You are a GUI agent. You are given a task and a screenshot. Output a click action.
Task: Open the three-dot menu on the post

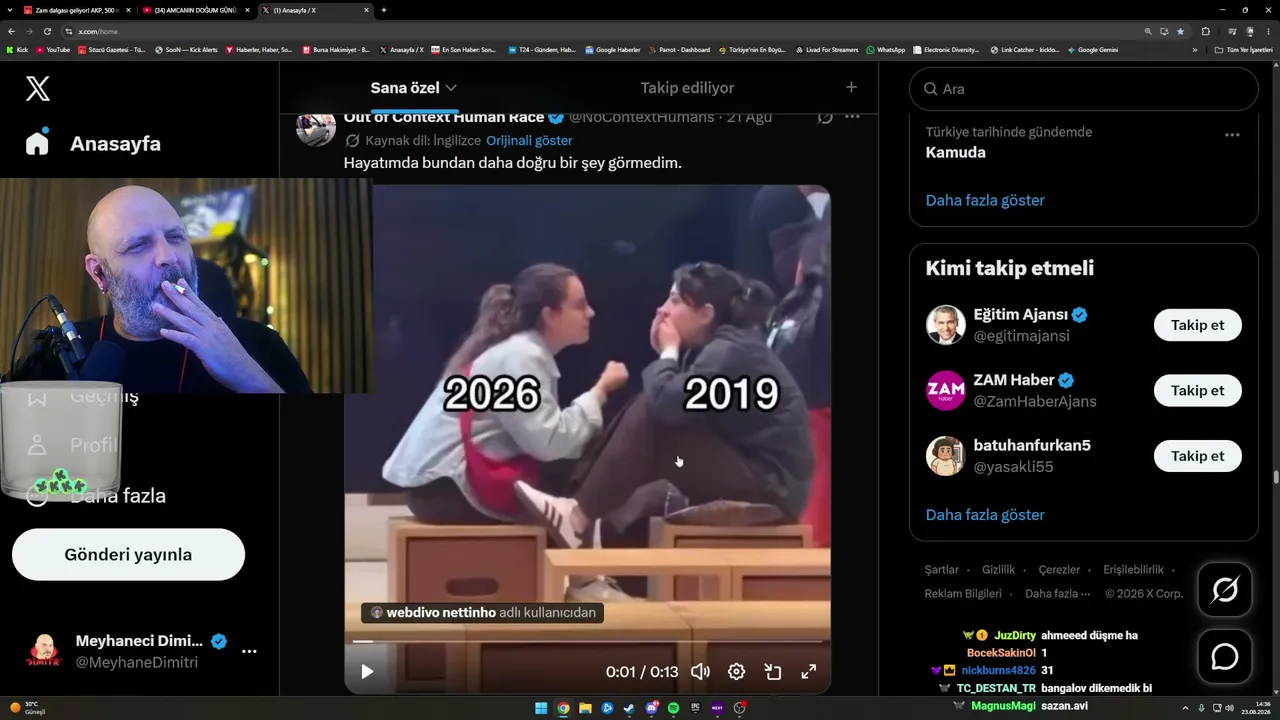tap(852, 117)
